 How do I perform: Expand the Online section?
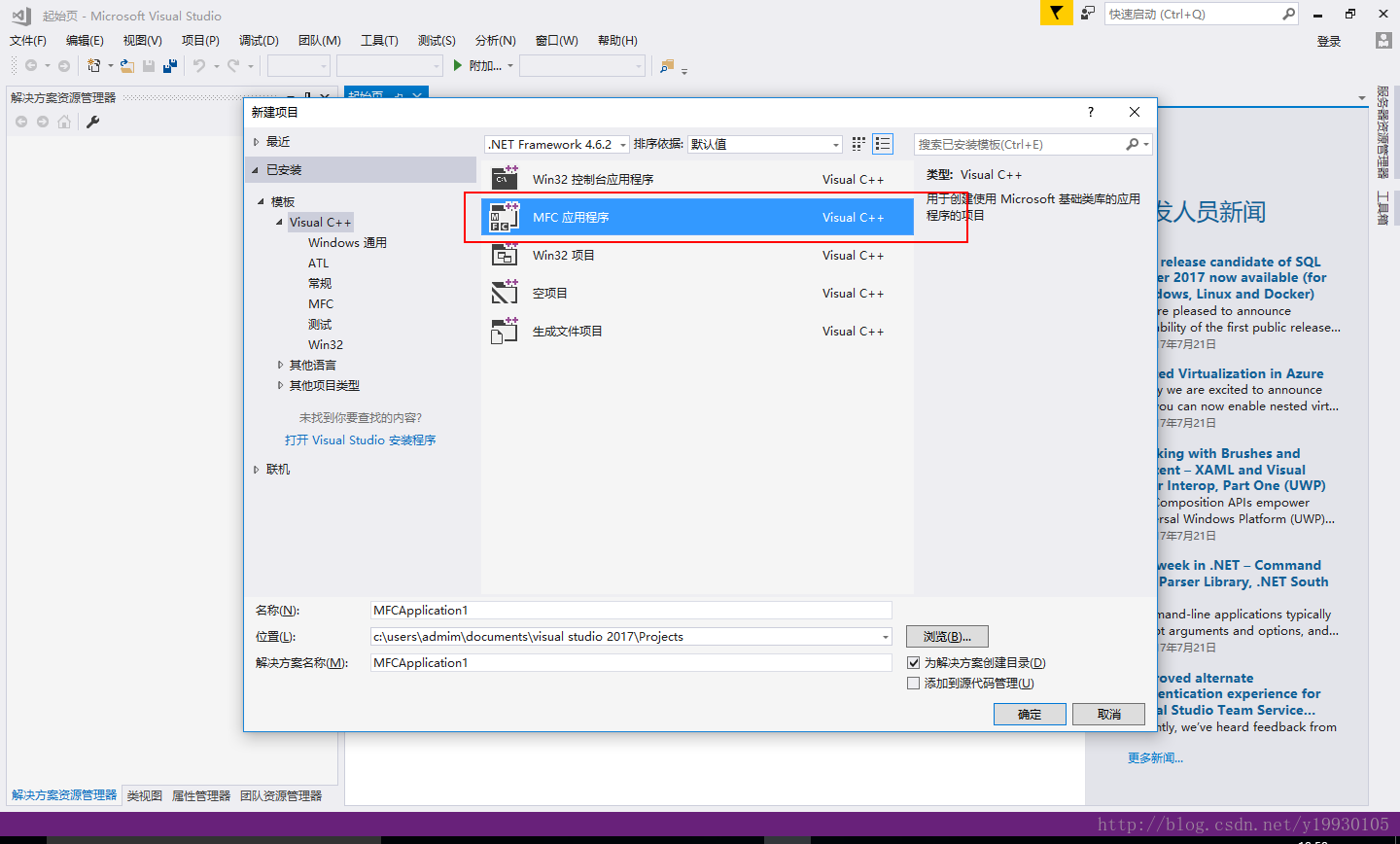(x=257, y=470)
